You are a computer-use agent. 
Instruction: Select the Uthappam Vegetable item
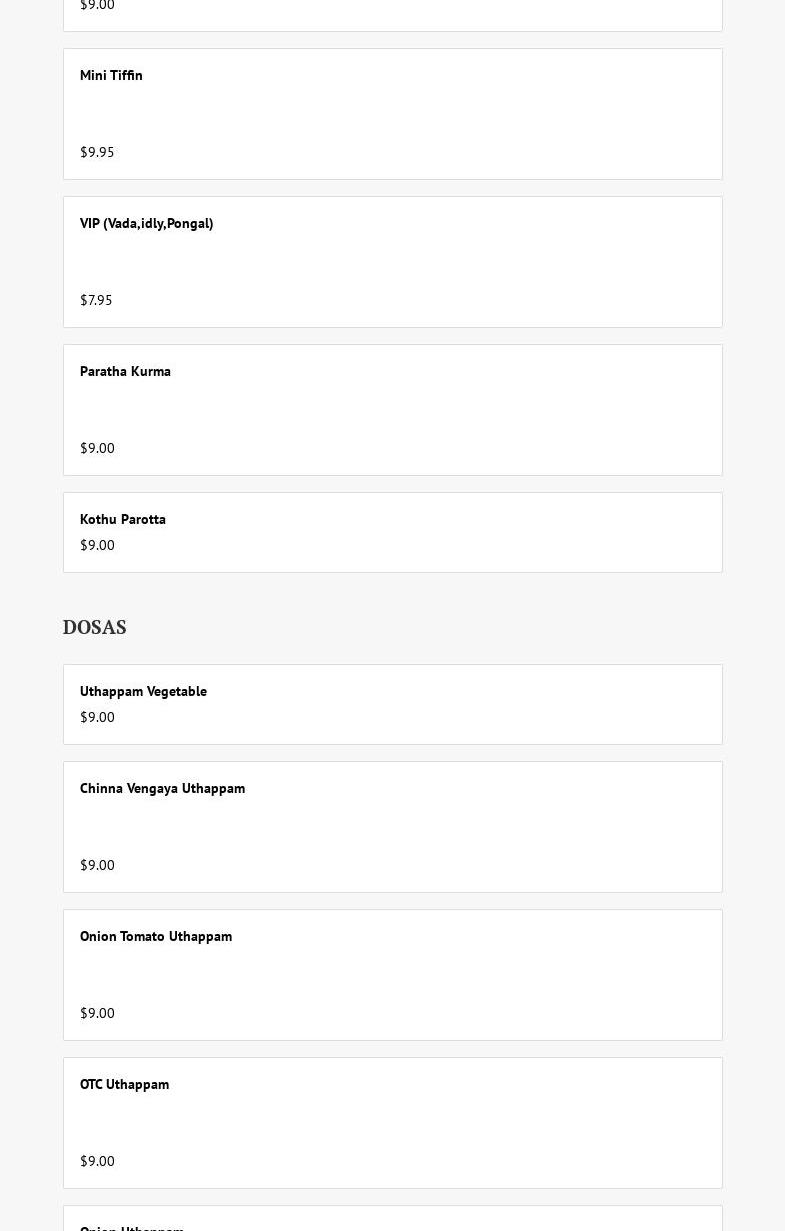click(x=143, y=692)
